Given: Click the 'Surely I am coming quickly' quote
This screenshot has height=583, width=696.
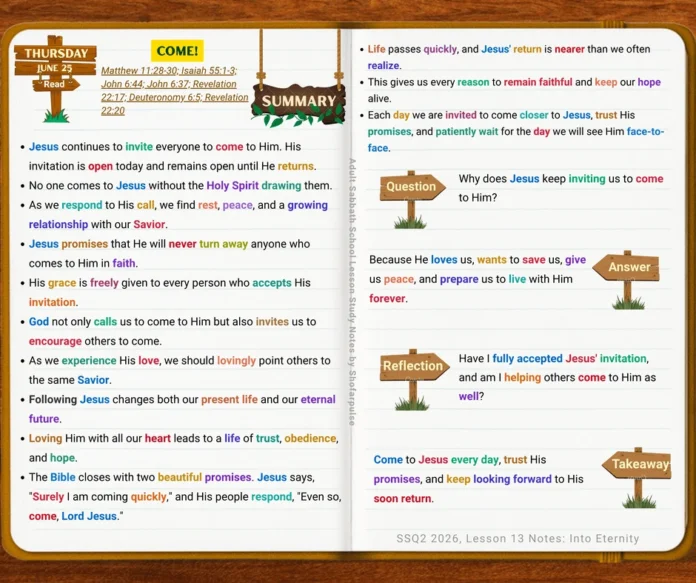Looking at the screenshot, I should [x=100, y=497].
